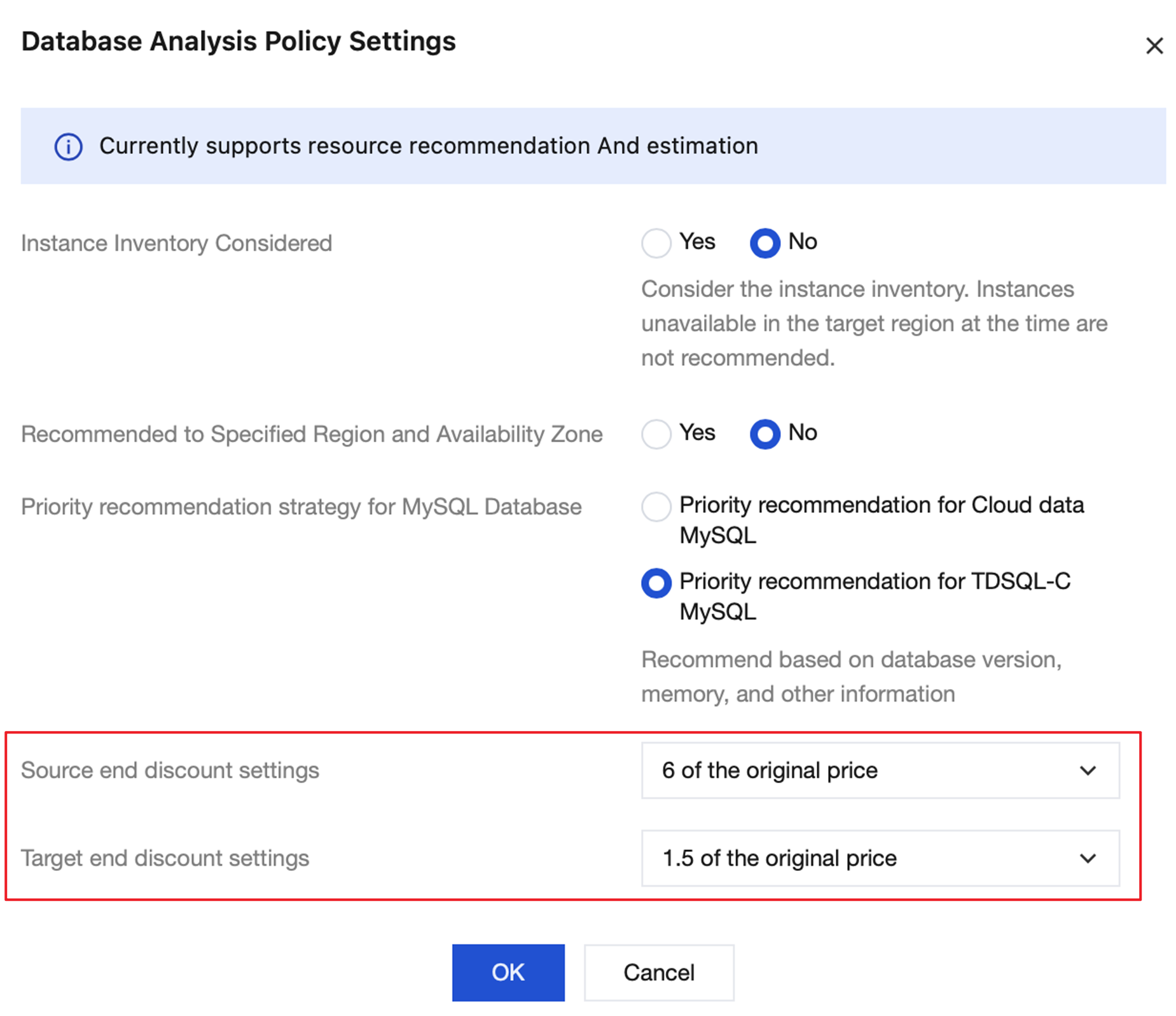Screen dimensions: 1176x1016
Task: Select Priority recommendation for TDSQL-C MySQL
Action: (656, 583)
